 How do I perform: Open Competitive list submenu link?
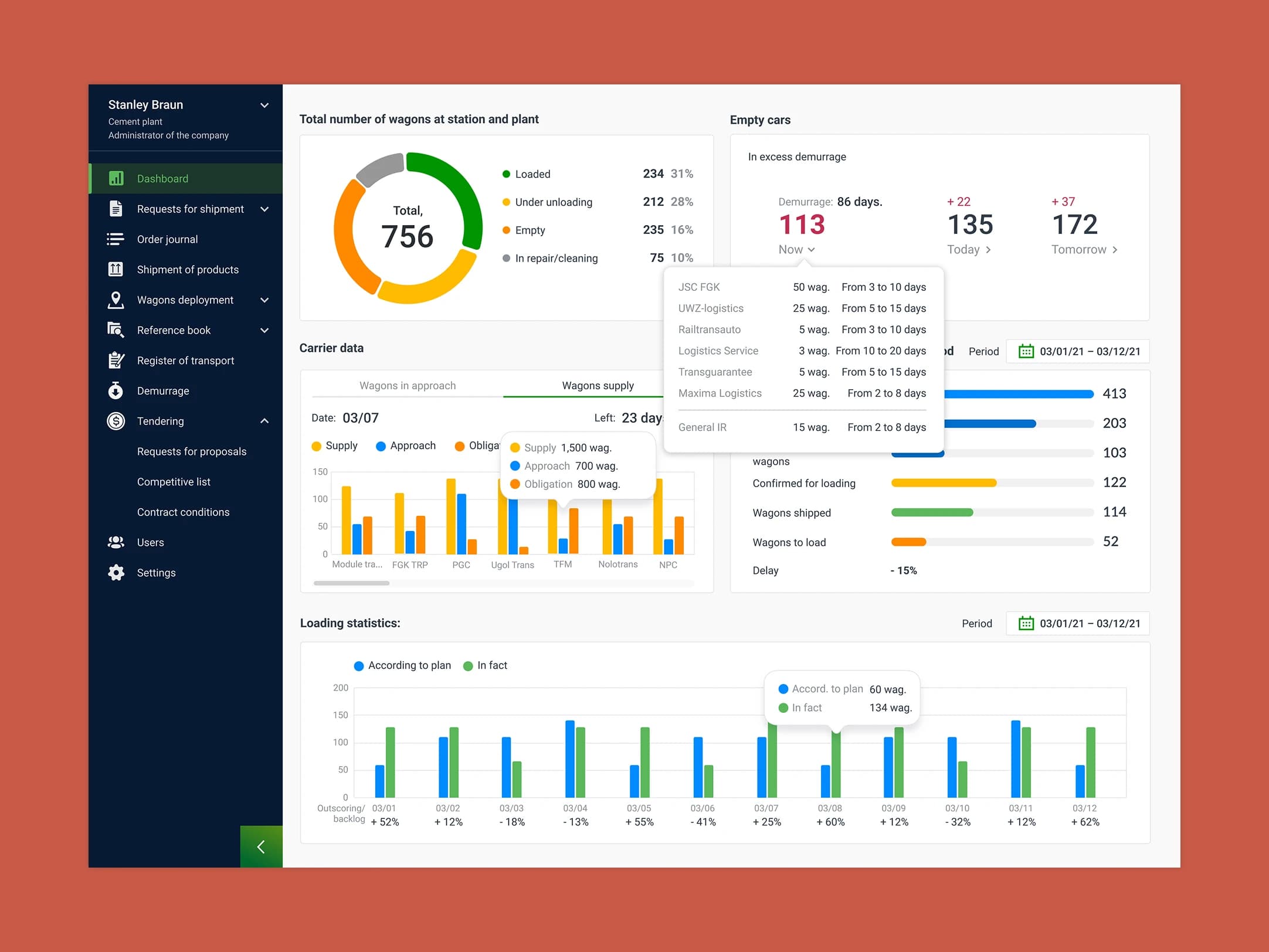(174, 482)
